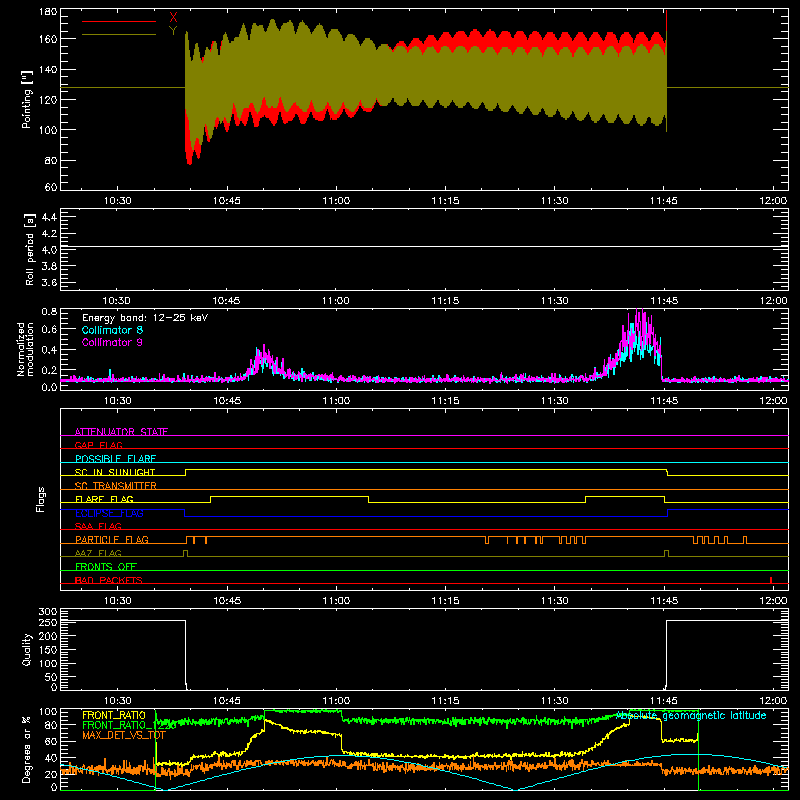Click the cyan 'Collimator 8' legend label

click(x=112, y=330)
